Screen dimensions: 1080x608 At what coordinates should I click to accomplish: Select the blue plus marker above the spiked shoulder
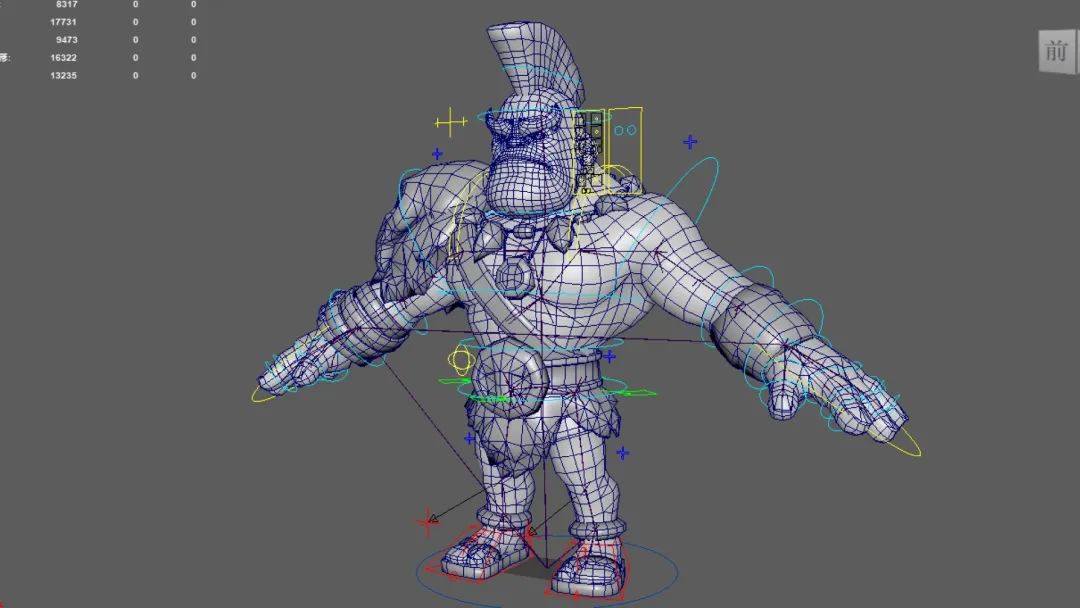coord(437,153)
